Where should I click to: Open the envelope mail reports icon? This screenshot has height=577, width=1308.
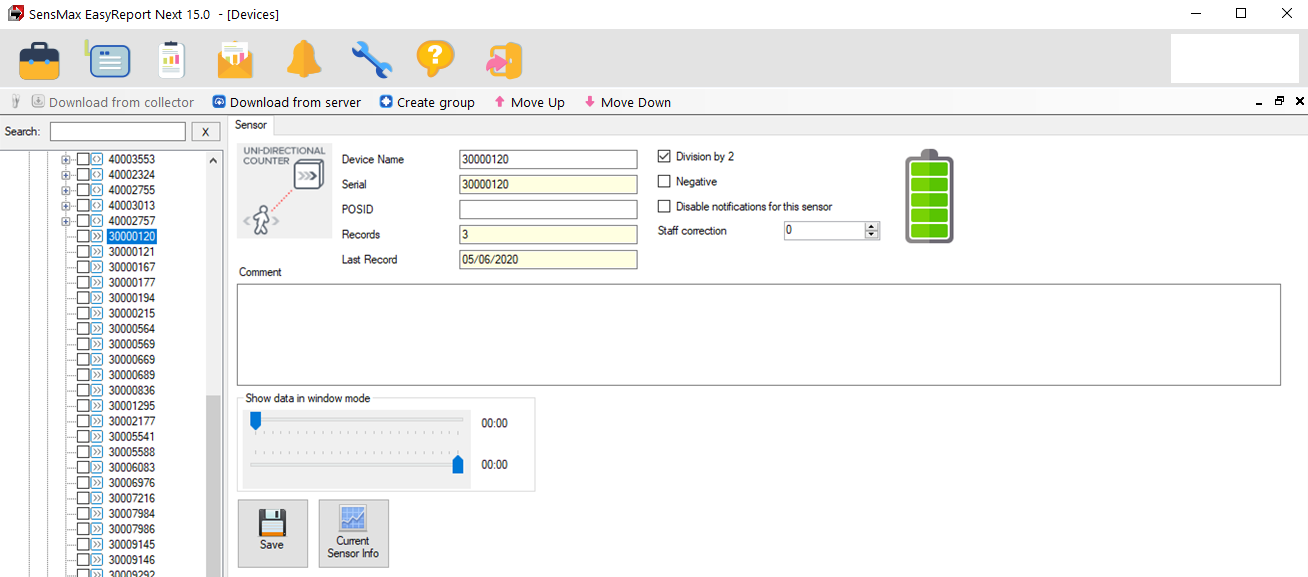point(236,60)
